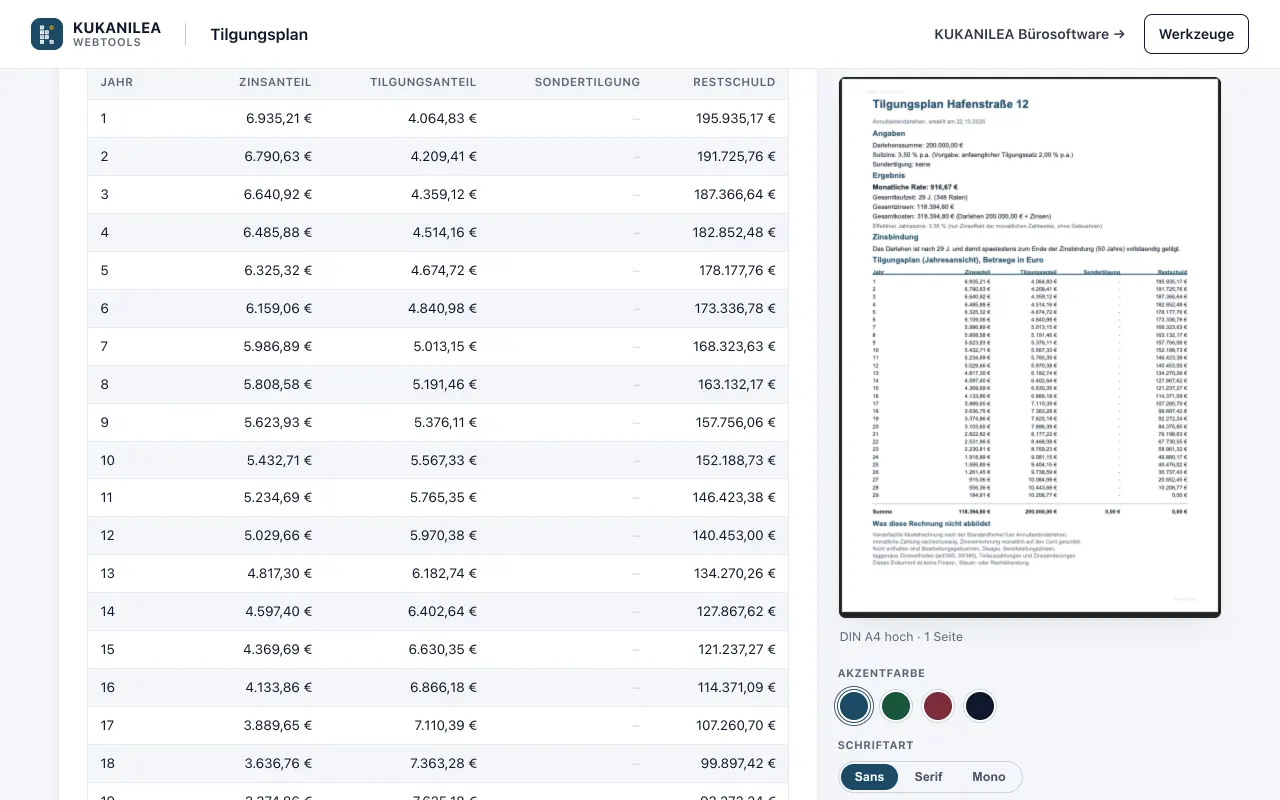Select Restschuld value 121.237,27 €
The height and width of the screenshot is (800, 1280).
737,650
